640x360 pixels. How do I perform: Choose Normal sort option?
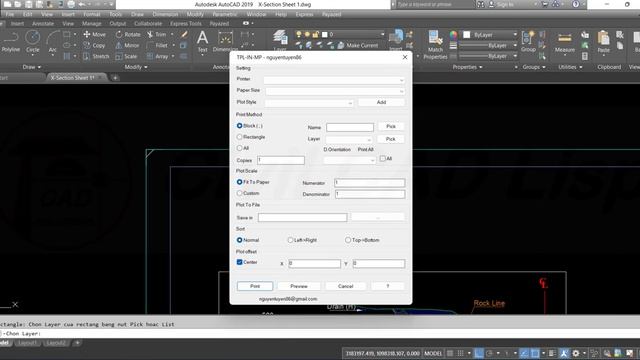tap(240, 240)
